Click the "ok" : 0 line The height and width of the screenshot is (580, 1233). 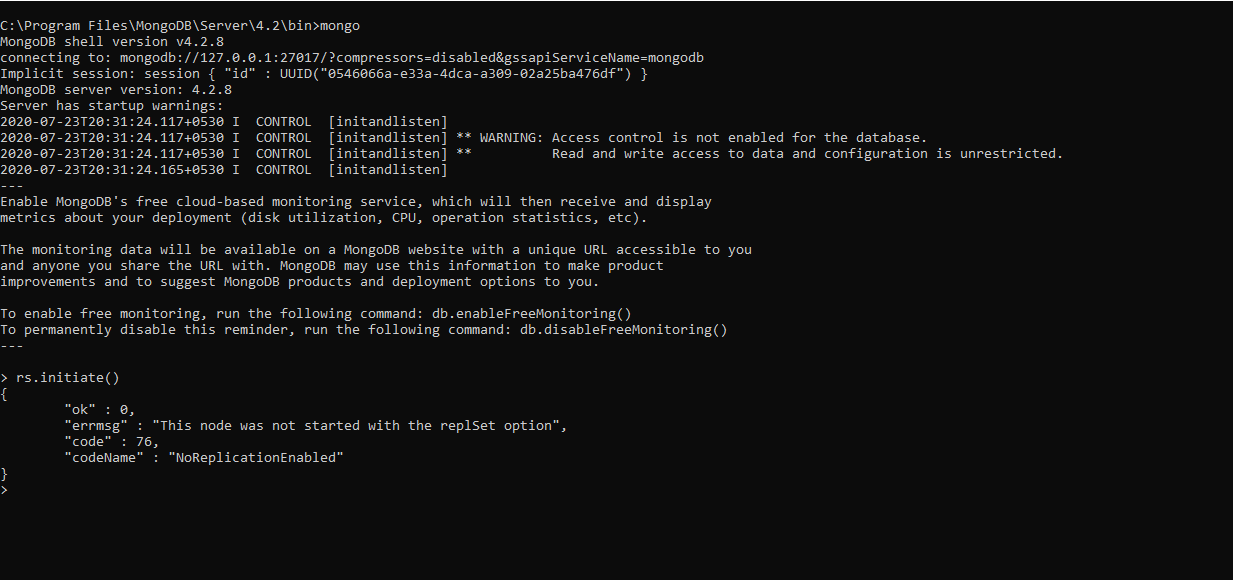pyautogui.click(x=99, y=409)
